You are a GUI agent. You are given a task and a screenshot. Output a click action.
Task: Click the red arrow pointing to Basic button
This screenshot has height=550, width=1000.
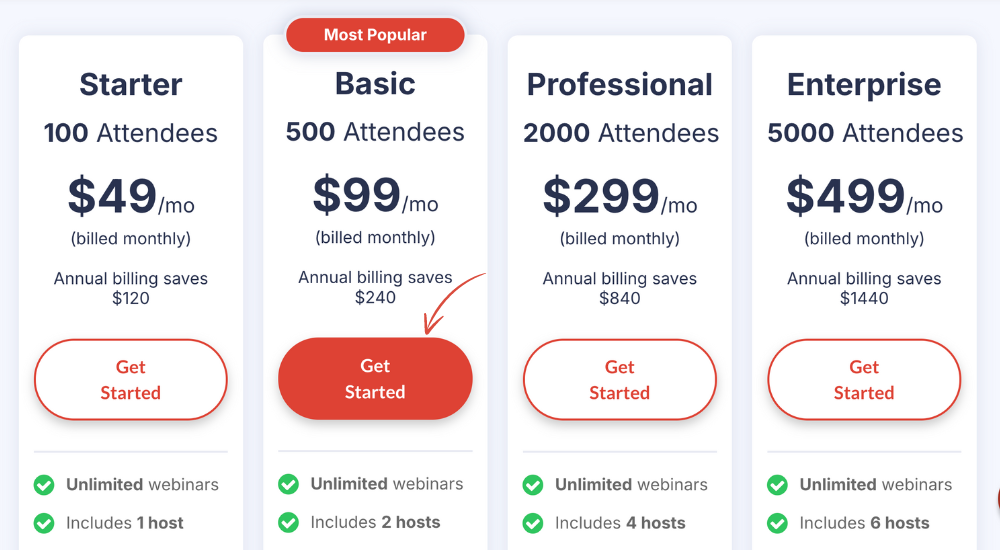pos(452,302)
